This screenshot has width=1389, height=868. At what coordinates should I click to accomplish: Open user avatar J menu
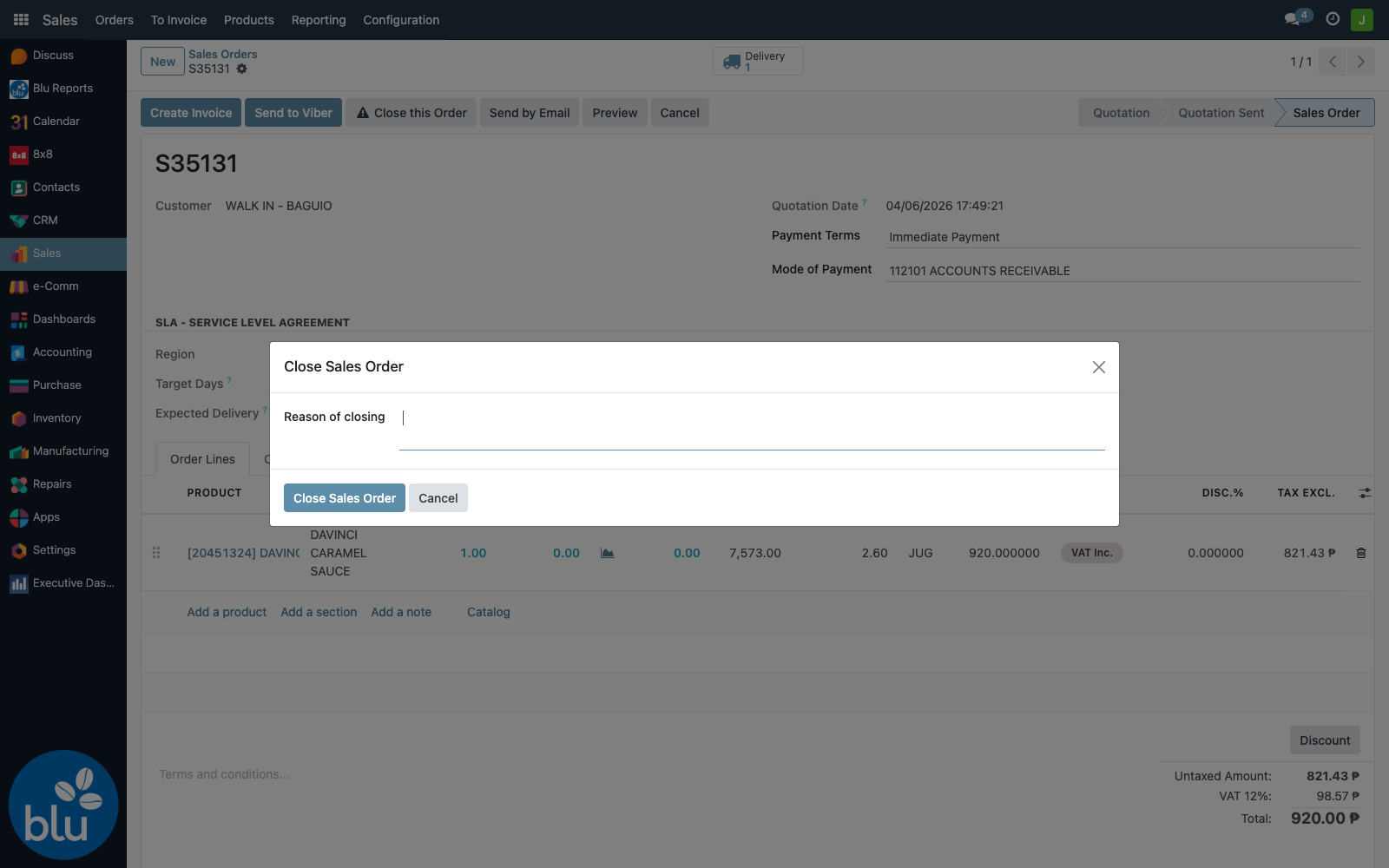tap(1361, 19)
